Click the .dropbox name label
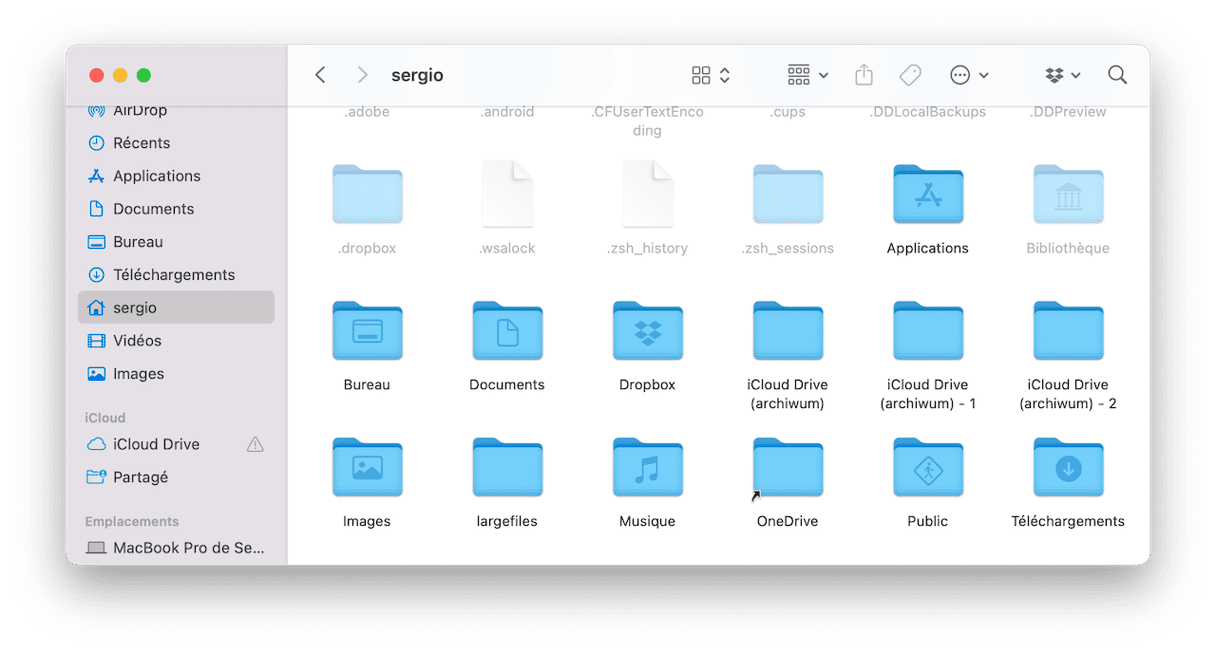1216x652 pixels. (x=367, y=248)
